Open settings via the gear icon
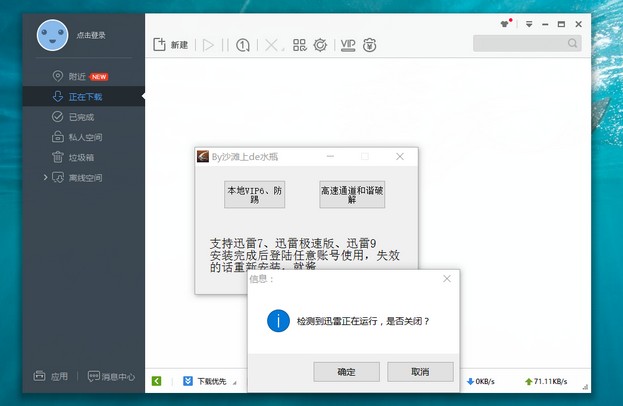623x406 pixels. 320,45
